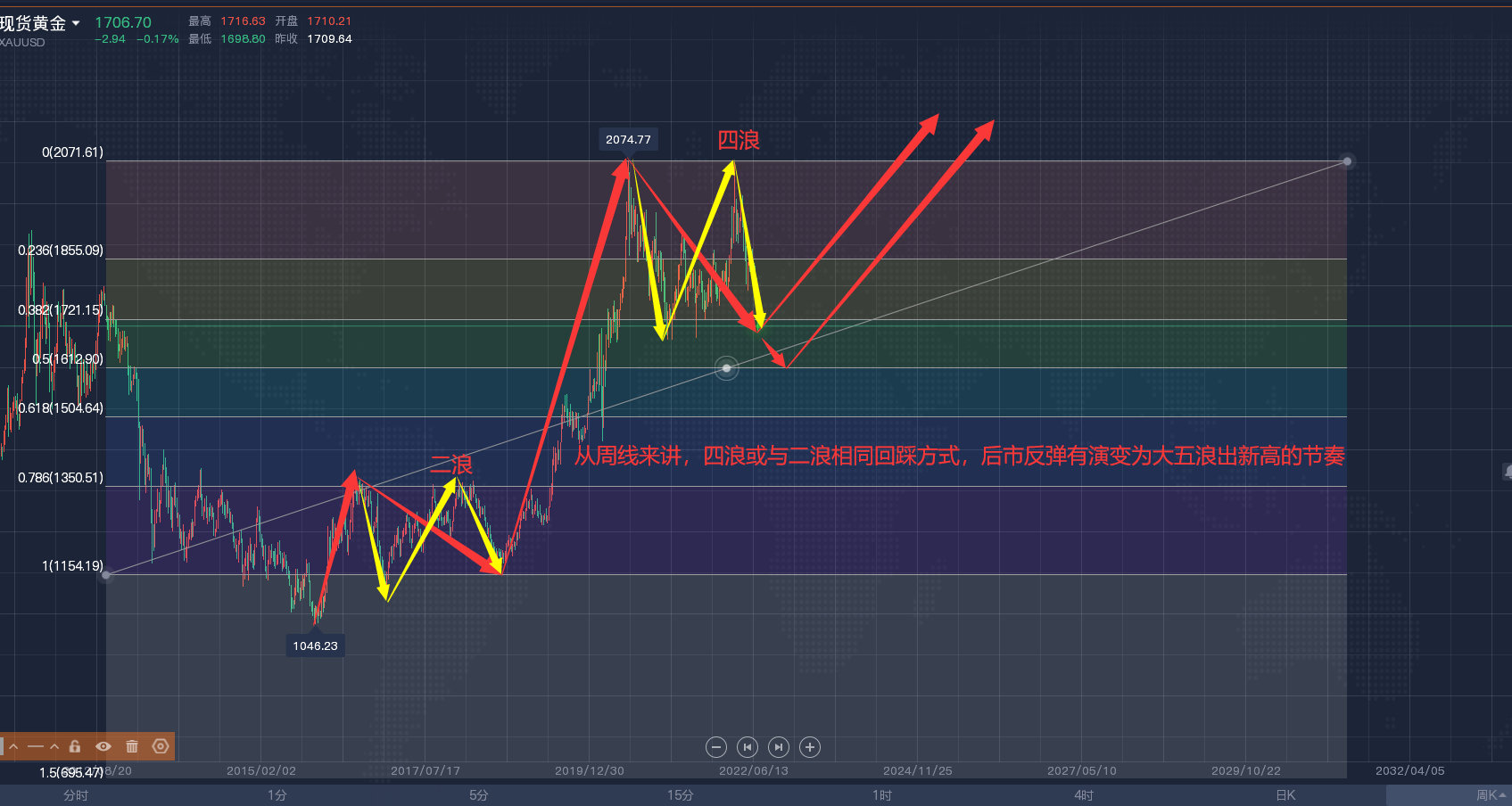Select the 15分 timeframe
Screen dimensions: 1512x806
pos(681,795)
